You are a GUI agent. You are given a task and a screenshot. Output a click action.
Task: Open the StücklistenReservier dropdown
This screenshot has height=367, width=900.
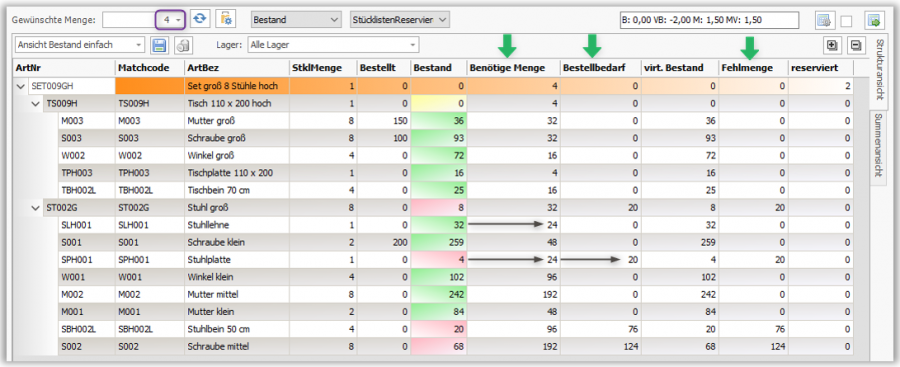click(x=399, y=20)
